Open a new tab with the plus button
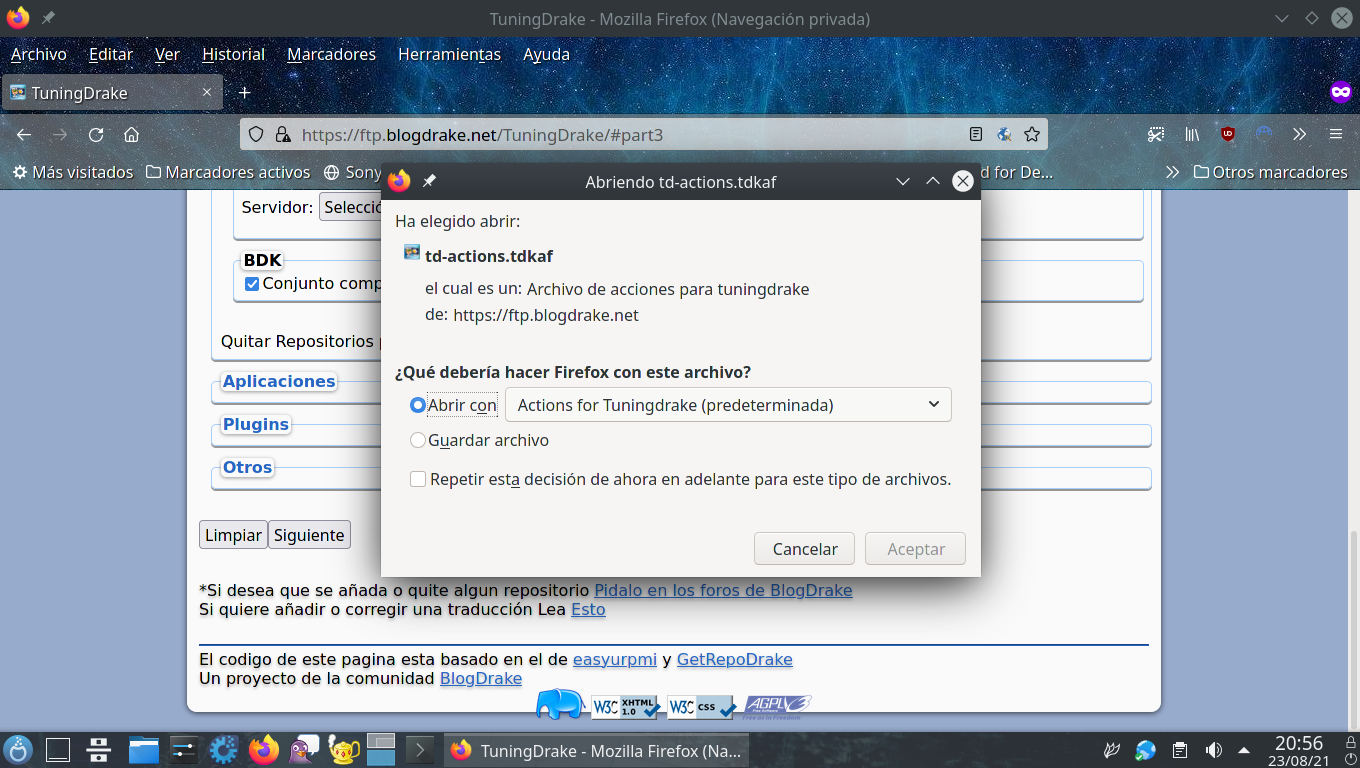This screenshot has width=1360, height=768. click(x=244, y=93)
